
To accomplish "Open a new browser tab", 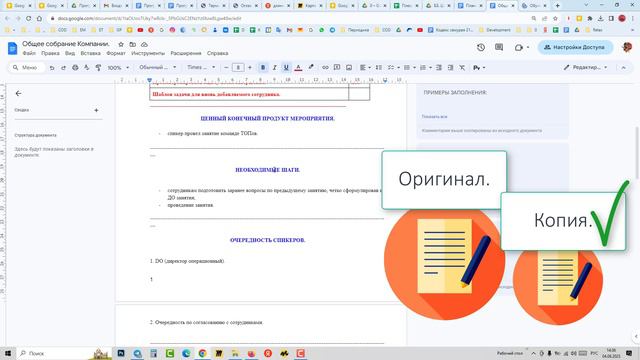I will click(558, 6).
